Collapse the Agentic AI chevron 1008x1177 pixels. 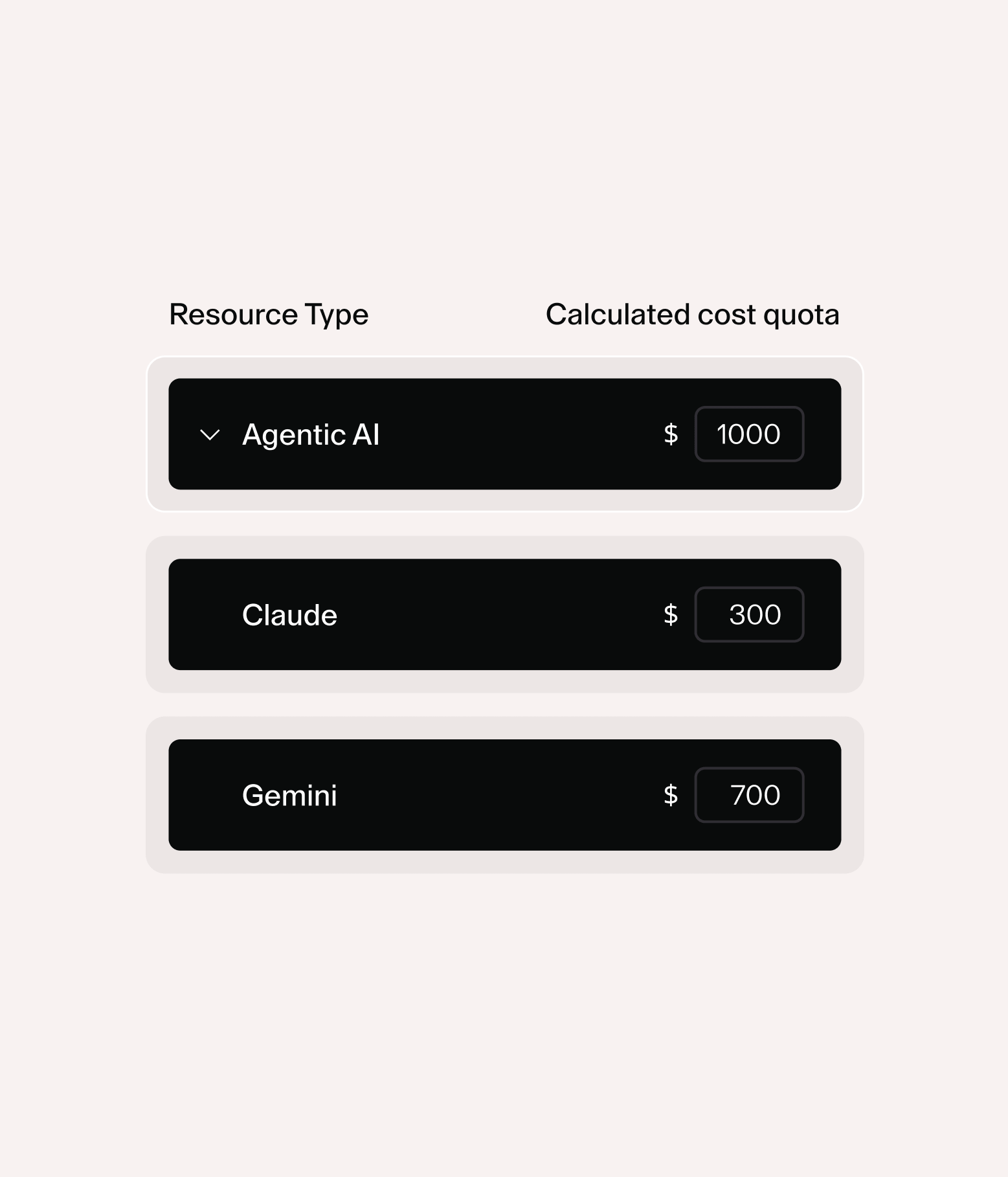click(x=210, y=434)
